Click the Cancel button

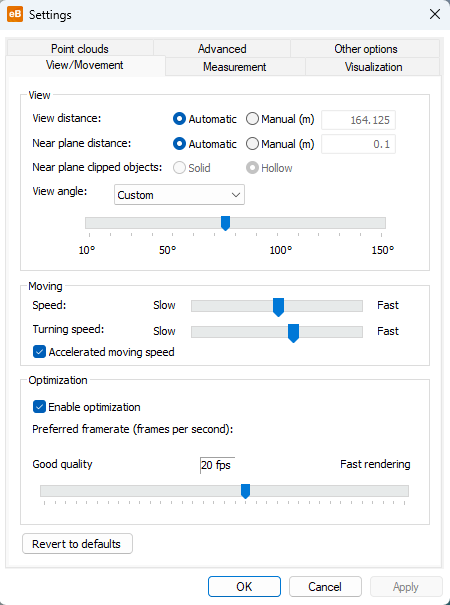click(x=325, y=586)
